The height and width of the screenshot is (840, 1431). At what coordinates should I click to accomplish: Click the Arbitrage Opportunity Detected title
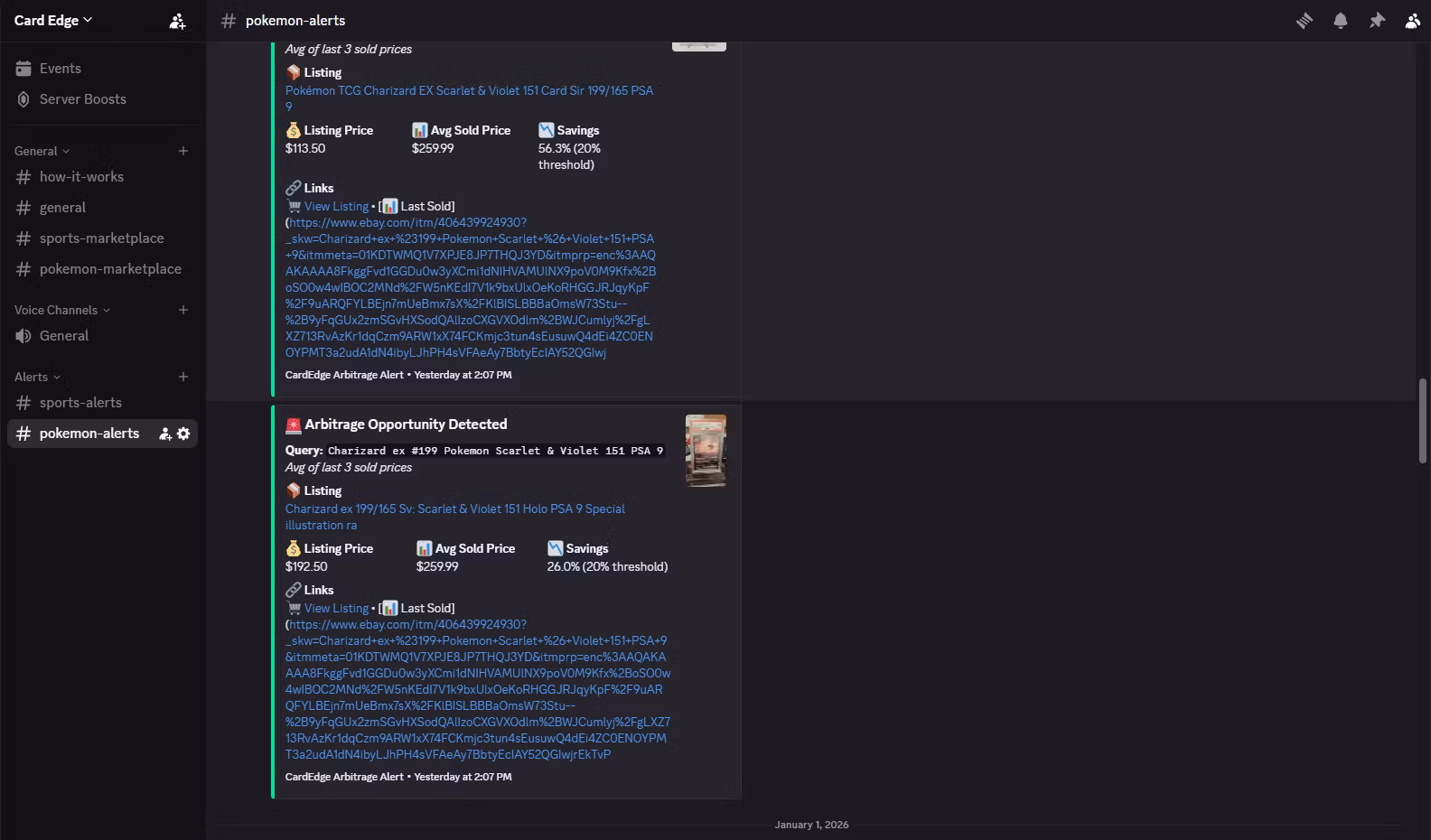[406, 425]
